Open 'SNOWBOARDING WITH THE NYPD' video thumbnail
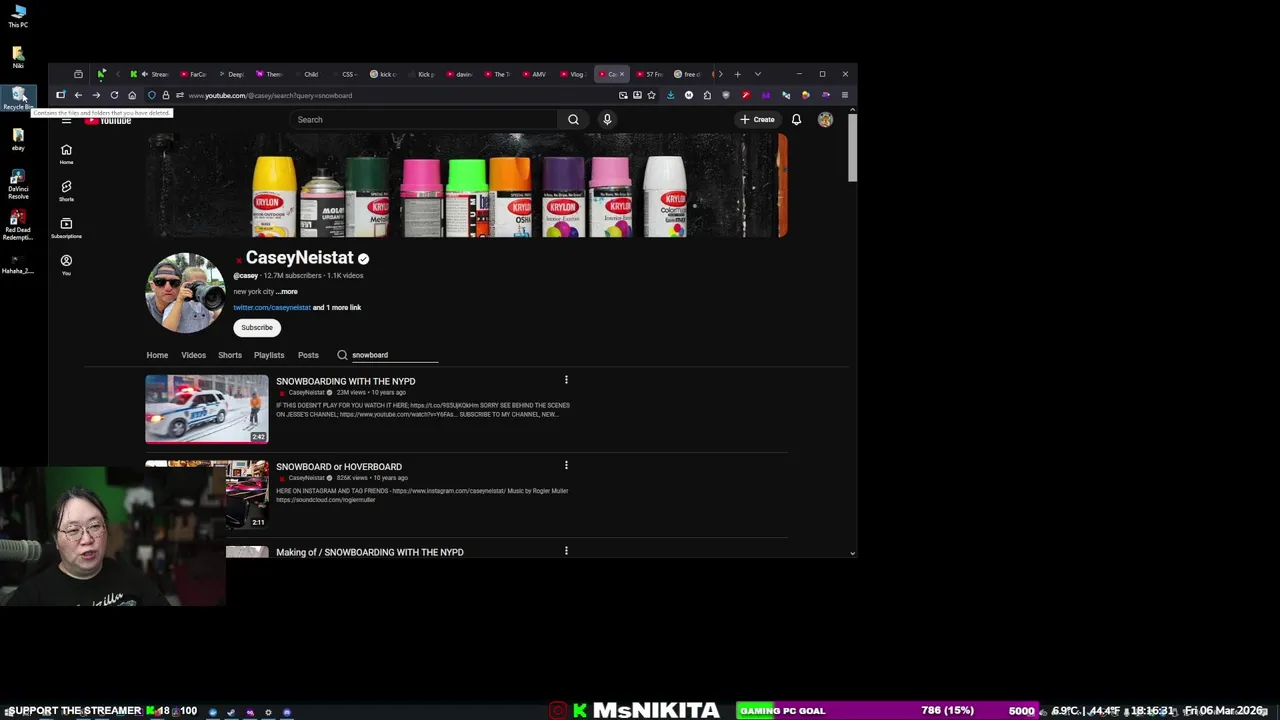The height and width of the screenshot is (720, 1280). click(x=207, y=409)
